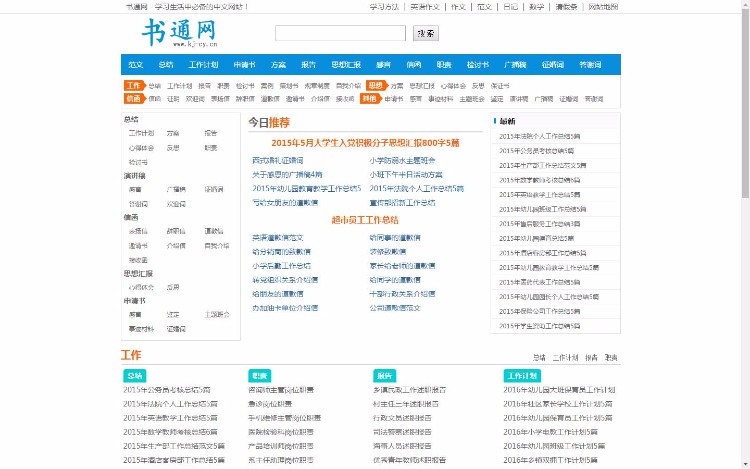Viewport: 750px width, 469px height.
Task: Open 2015年销售部员工作总结3篇 in the 最新 list
Action: (540, 224)
